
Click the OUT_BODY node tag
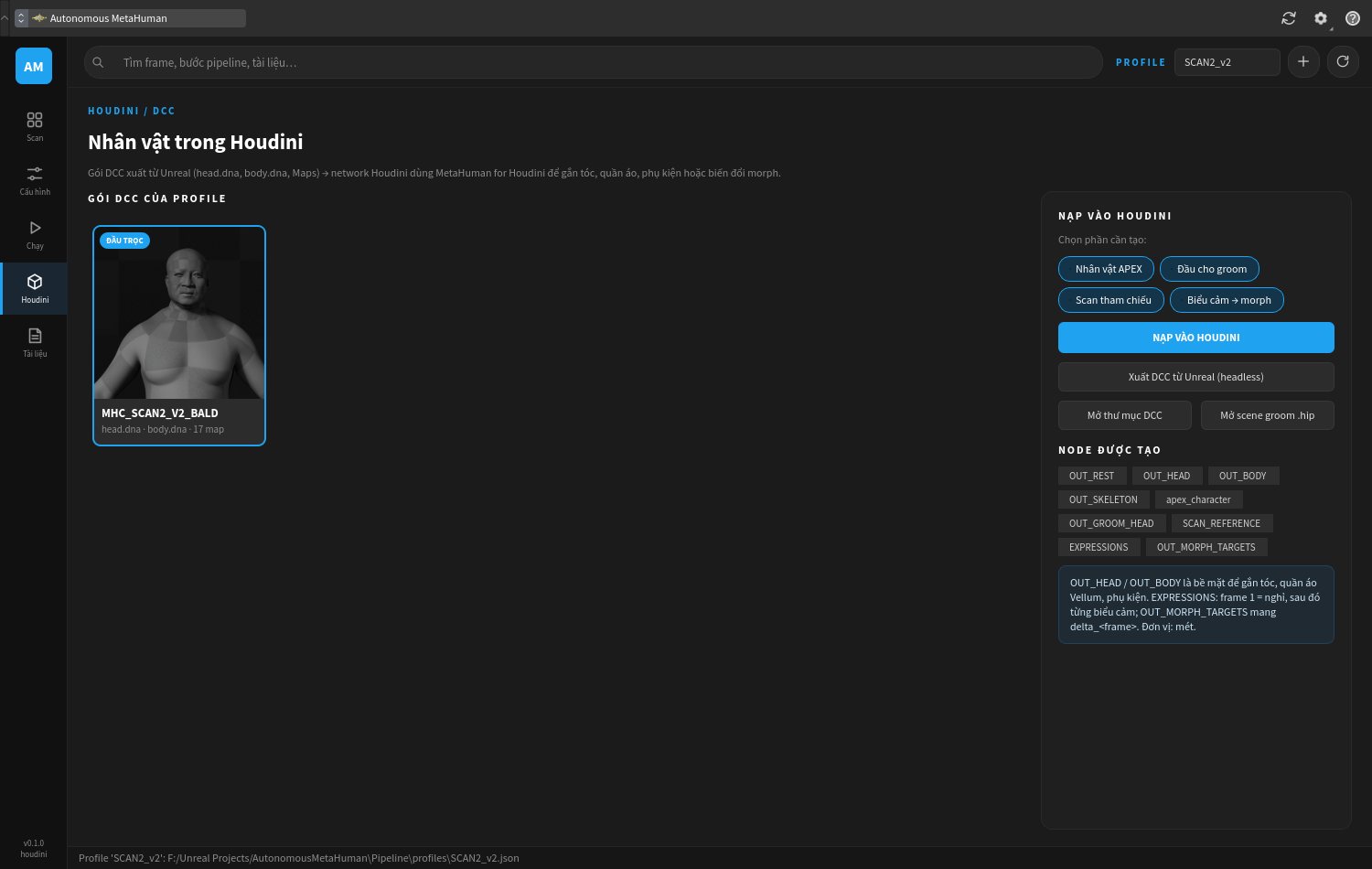pyautogui.click(x=1243, y=476)
